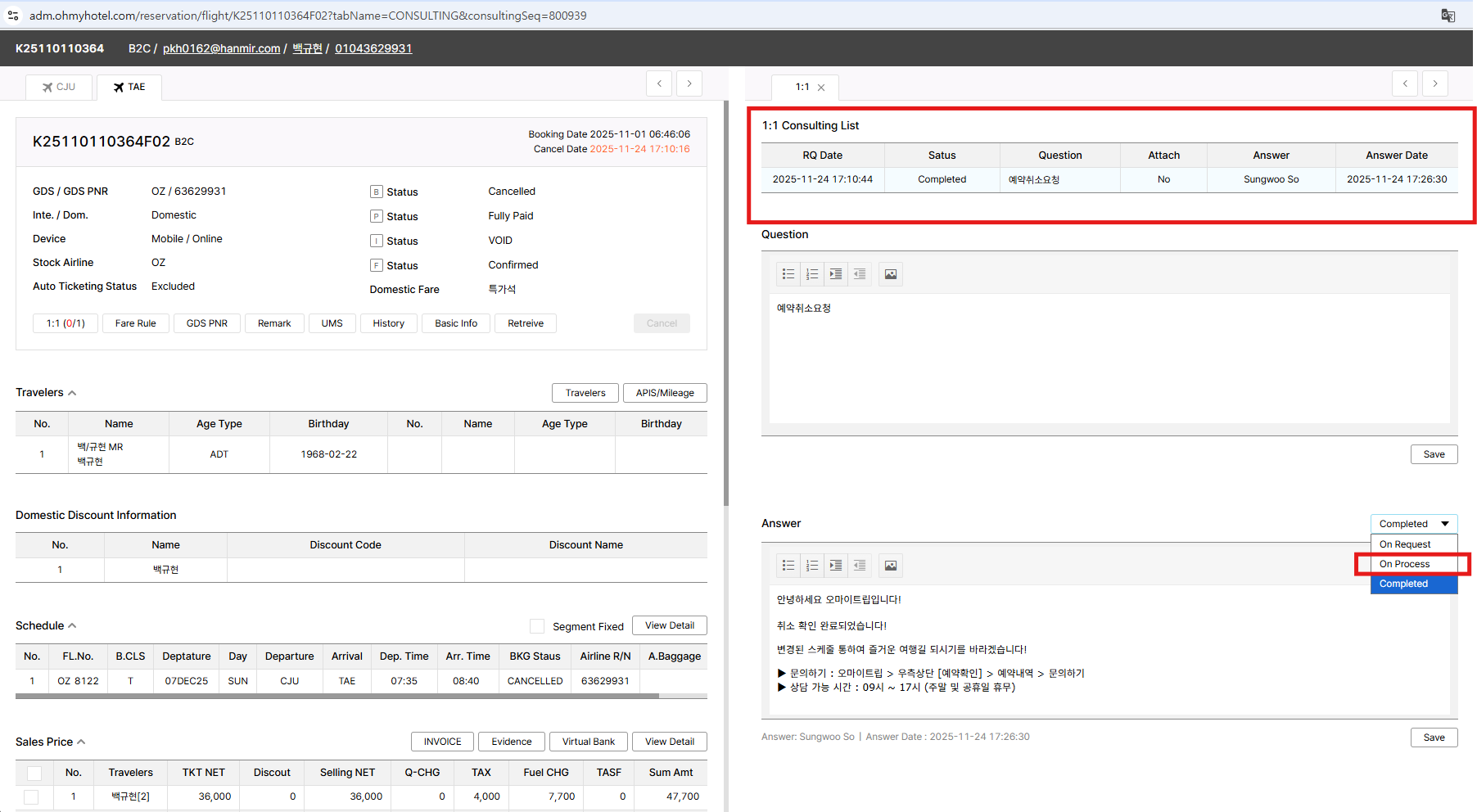Click the browser translate page icon

pyautogui.click(x=1448, y=16)
